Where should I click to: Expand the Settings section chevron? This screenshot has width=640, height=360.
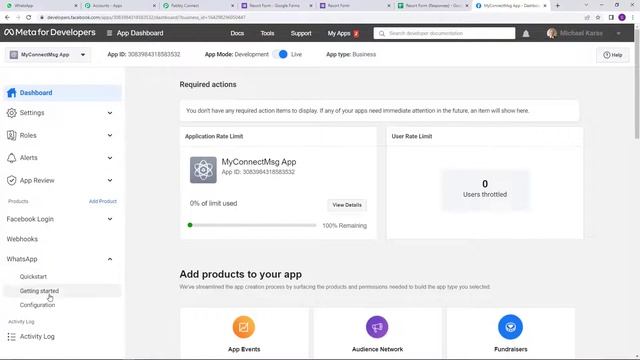[110, 113]
